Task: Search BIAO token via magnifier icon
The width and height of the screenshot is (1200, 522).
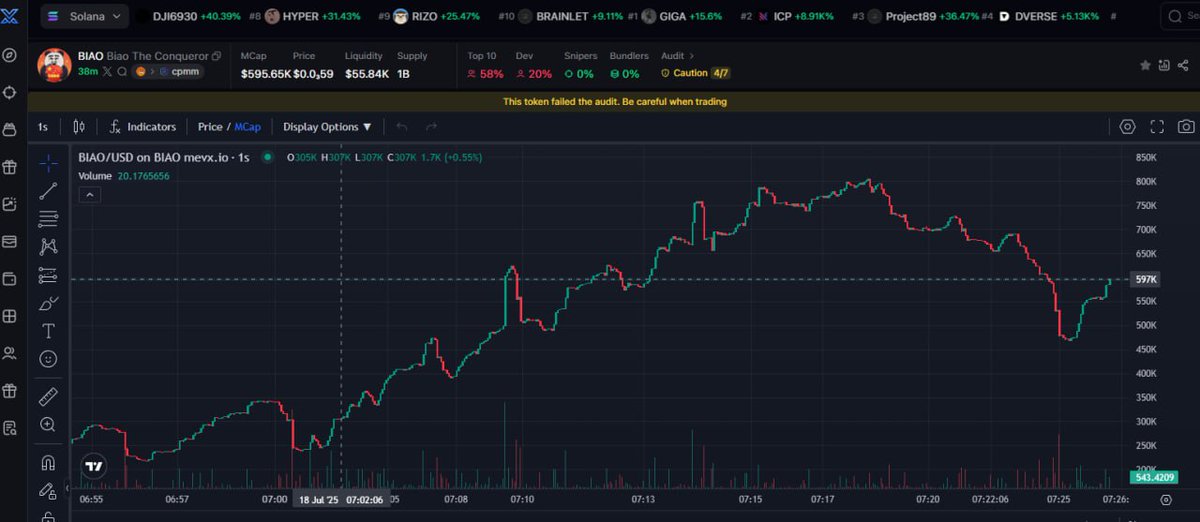Action: pyautogui.click(x=121, y=72)
